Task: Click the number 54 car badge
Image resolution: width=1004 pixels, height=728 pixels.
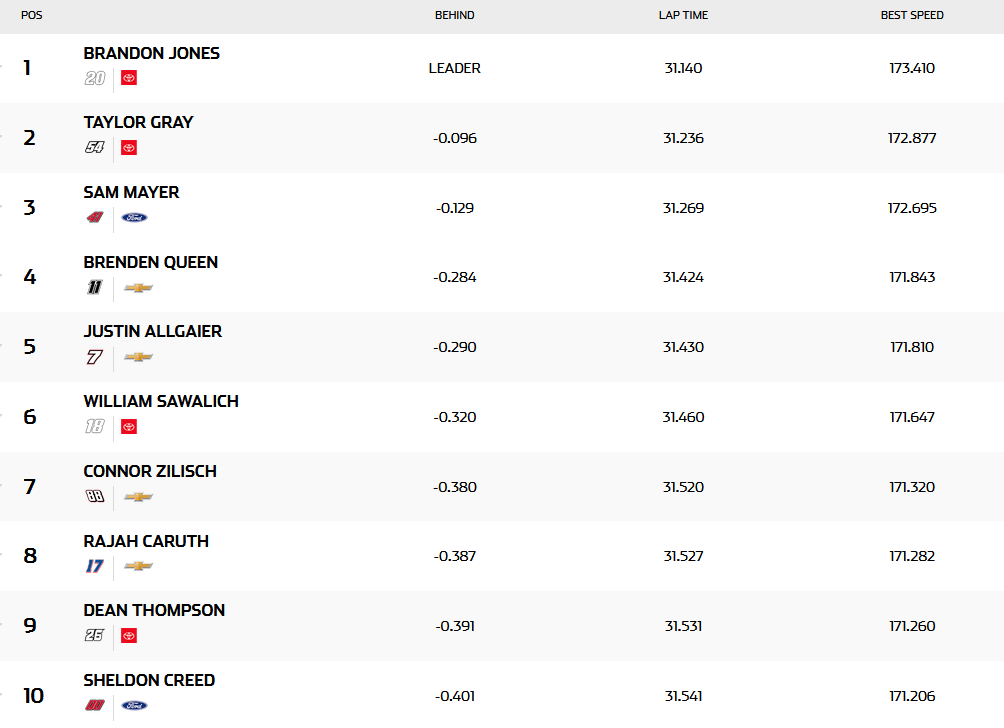Action: pos(95,148)
